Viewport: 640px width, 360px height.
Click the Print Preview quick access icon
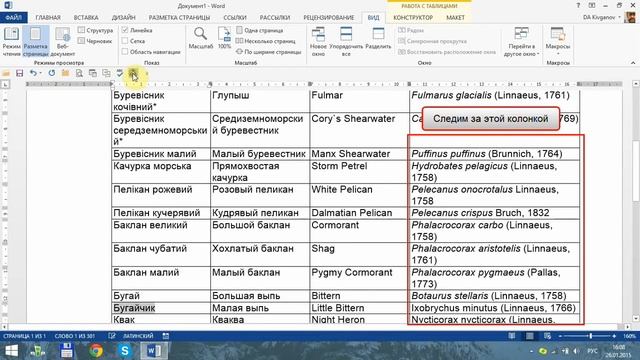coord(79,73)
